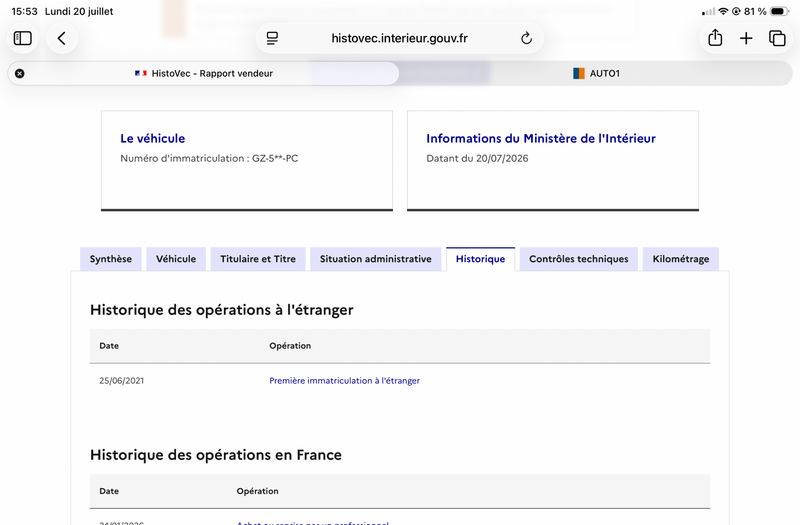Open the Contrôles techniques tab

pyautogui.click(x=579, y=259)
